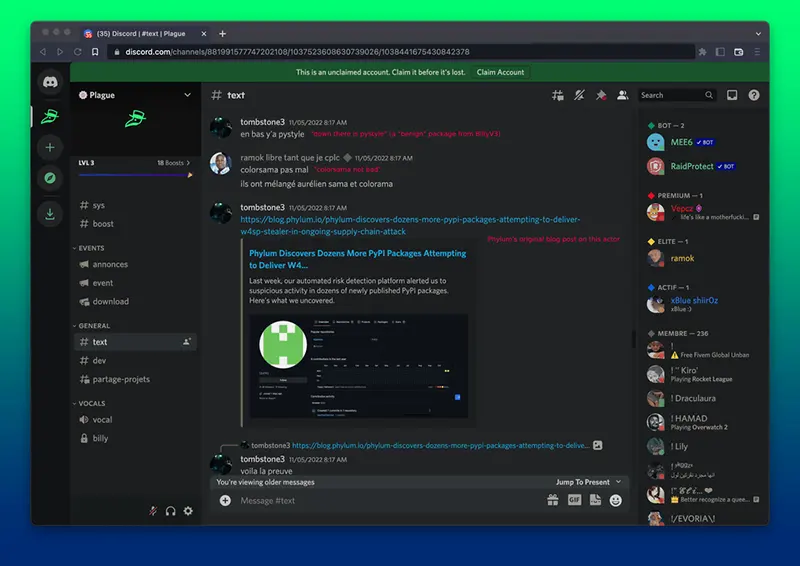Open new browser tab plus

[222, 34]
